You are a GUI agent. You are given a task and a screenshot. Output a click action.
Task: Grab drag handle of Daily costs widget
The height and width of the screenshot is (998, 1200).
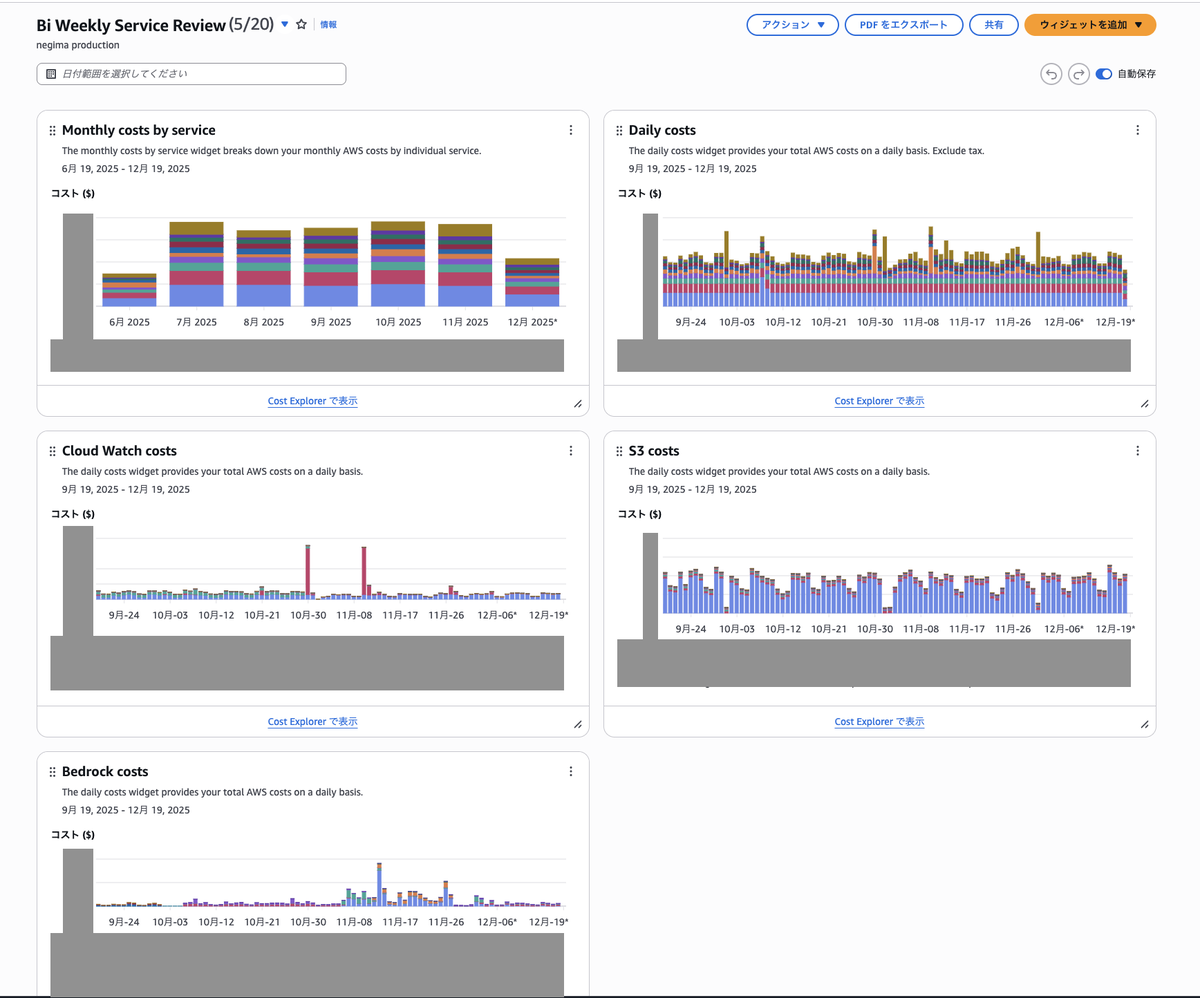(x=619, y=130)
